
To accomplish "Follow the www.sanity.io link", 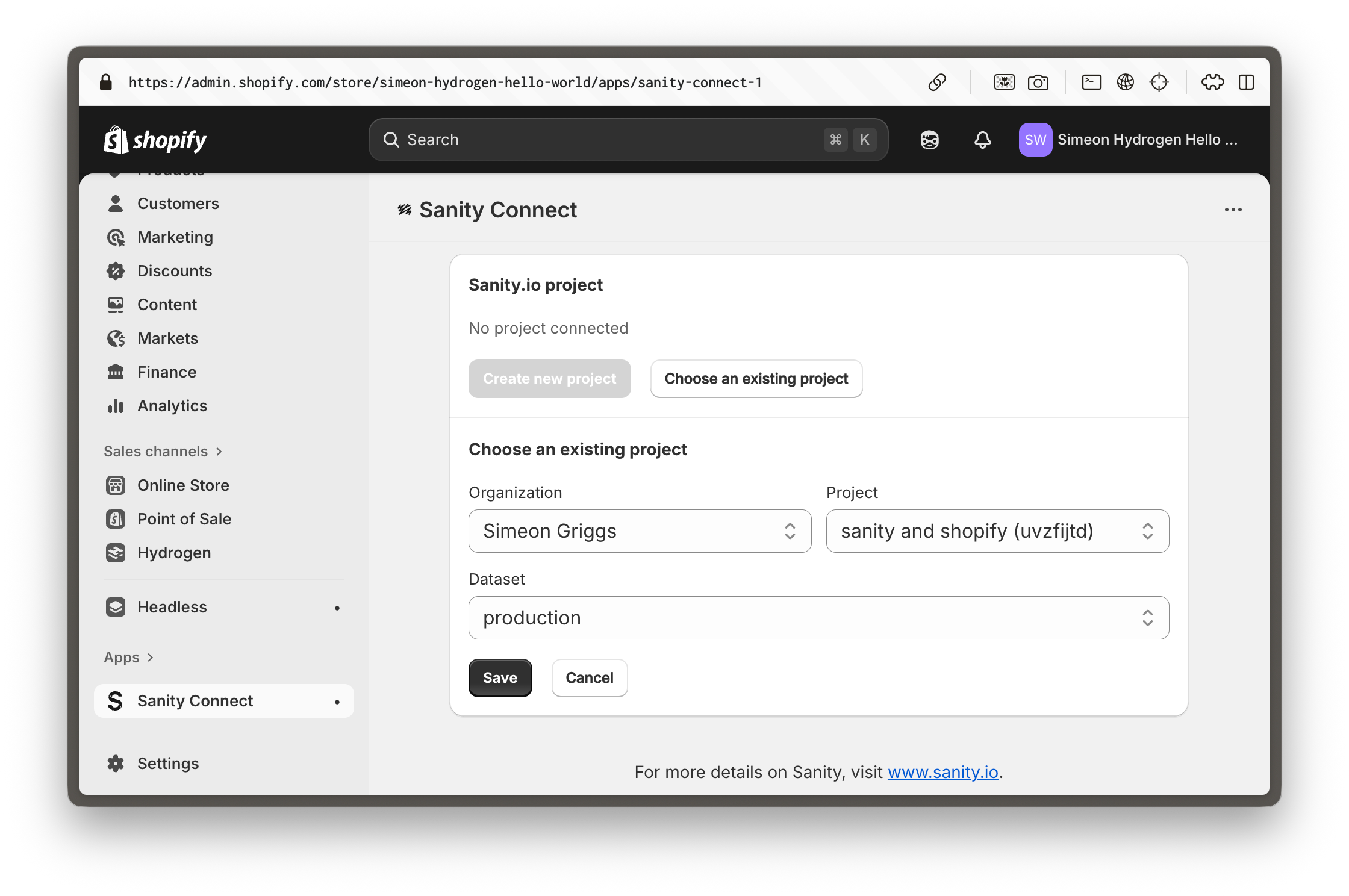I will (942, 772).
